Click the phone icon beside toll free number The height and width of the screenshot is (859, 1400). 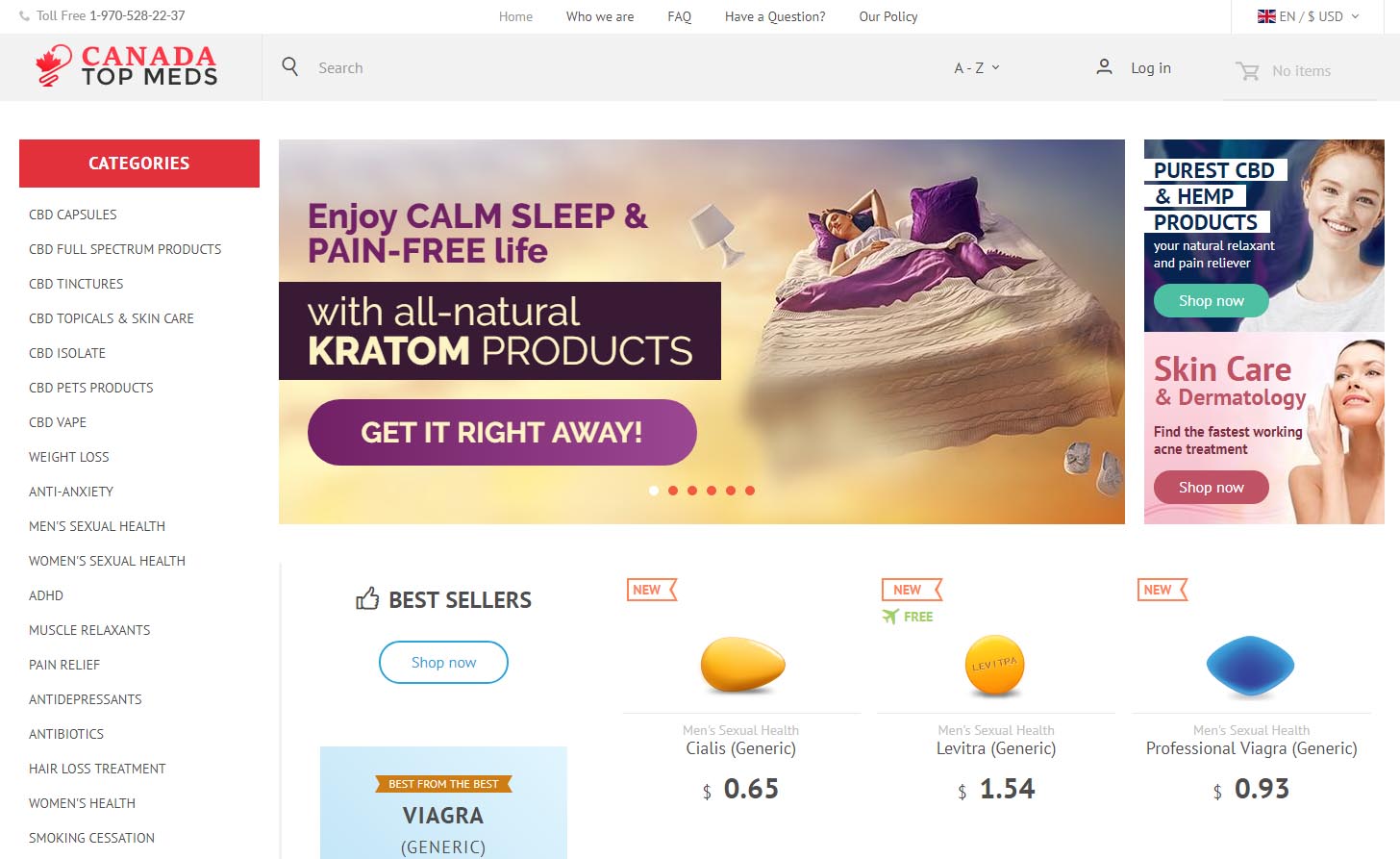point(24,16)
